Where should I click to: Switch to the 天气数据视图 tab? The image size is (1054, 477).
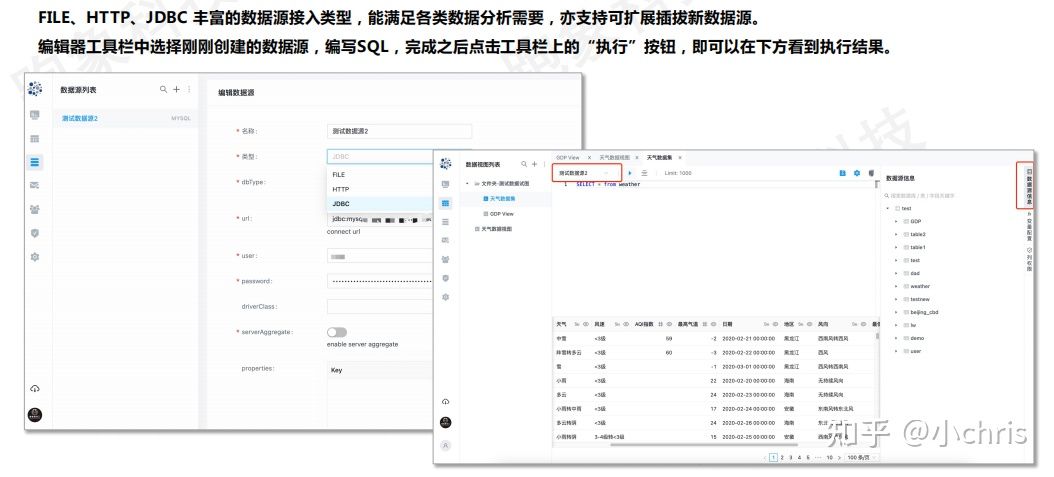[616, 157]
